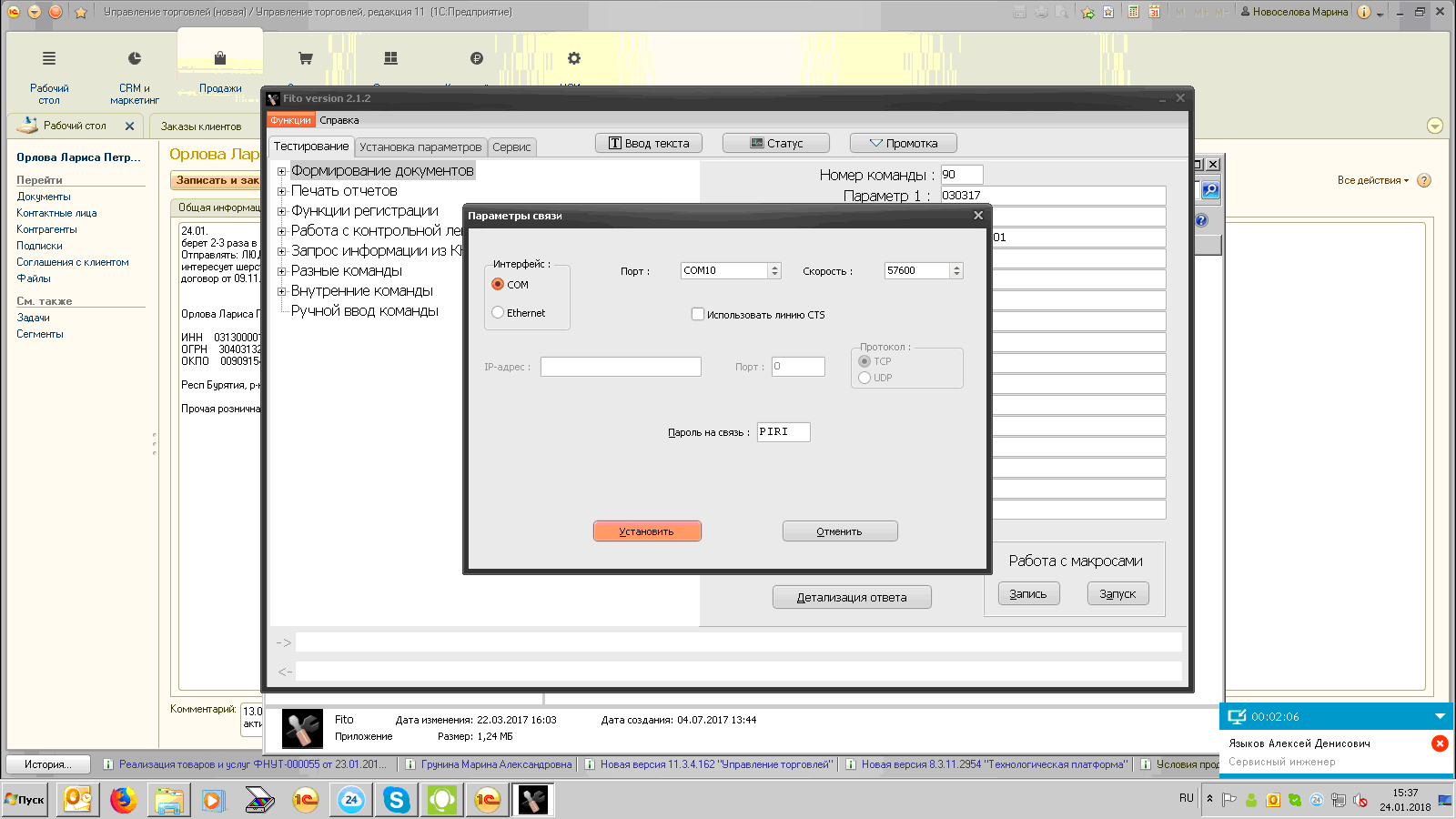
Task: Open the shopping cart section icon
Action: click(x=306, y=58)
